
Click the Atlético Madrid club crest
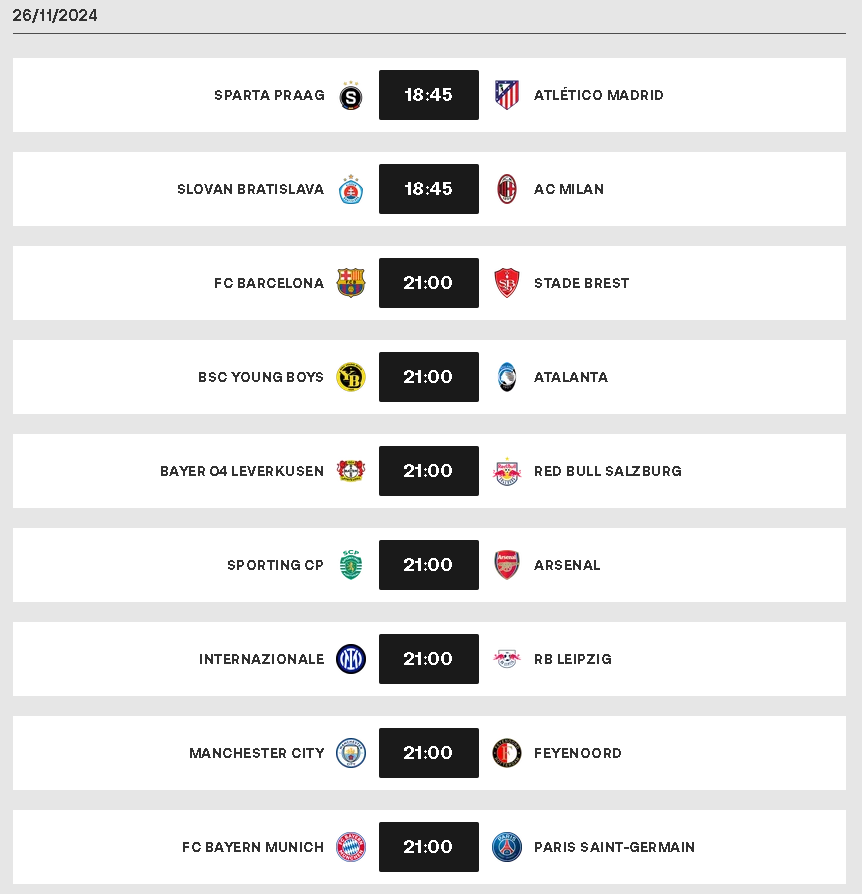coord(507,95)
